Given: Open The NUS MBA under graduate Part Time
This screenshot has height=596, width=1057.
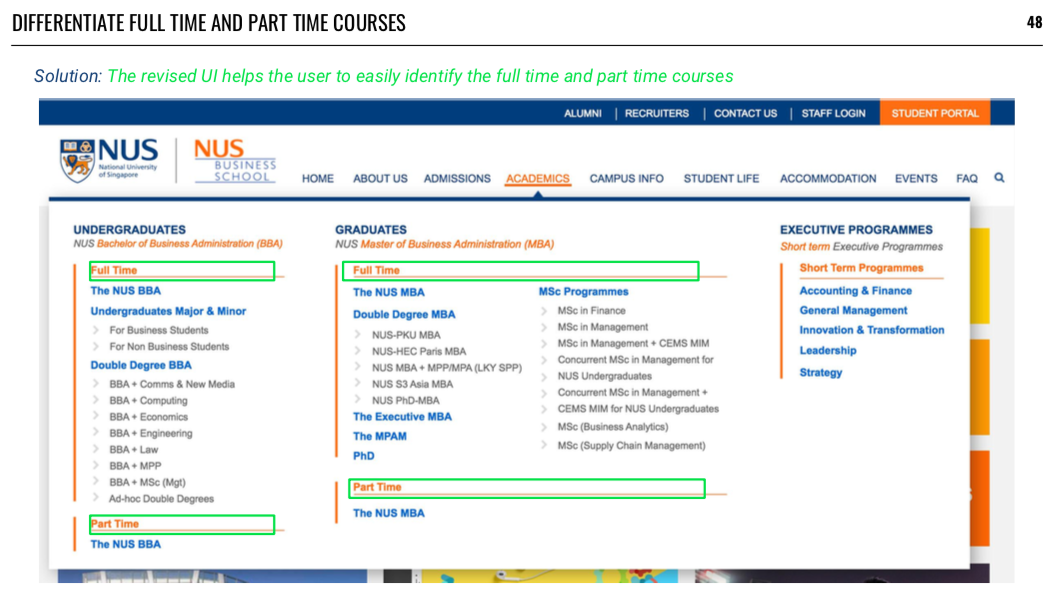Looking at the screenshot, I should (388, 513).
